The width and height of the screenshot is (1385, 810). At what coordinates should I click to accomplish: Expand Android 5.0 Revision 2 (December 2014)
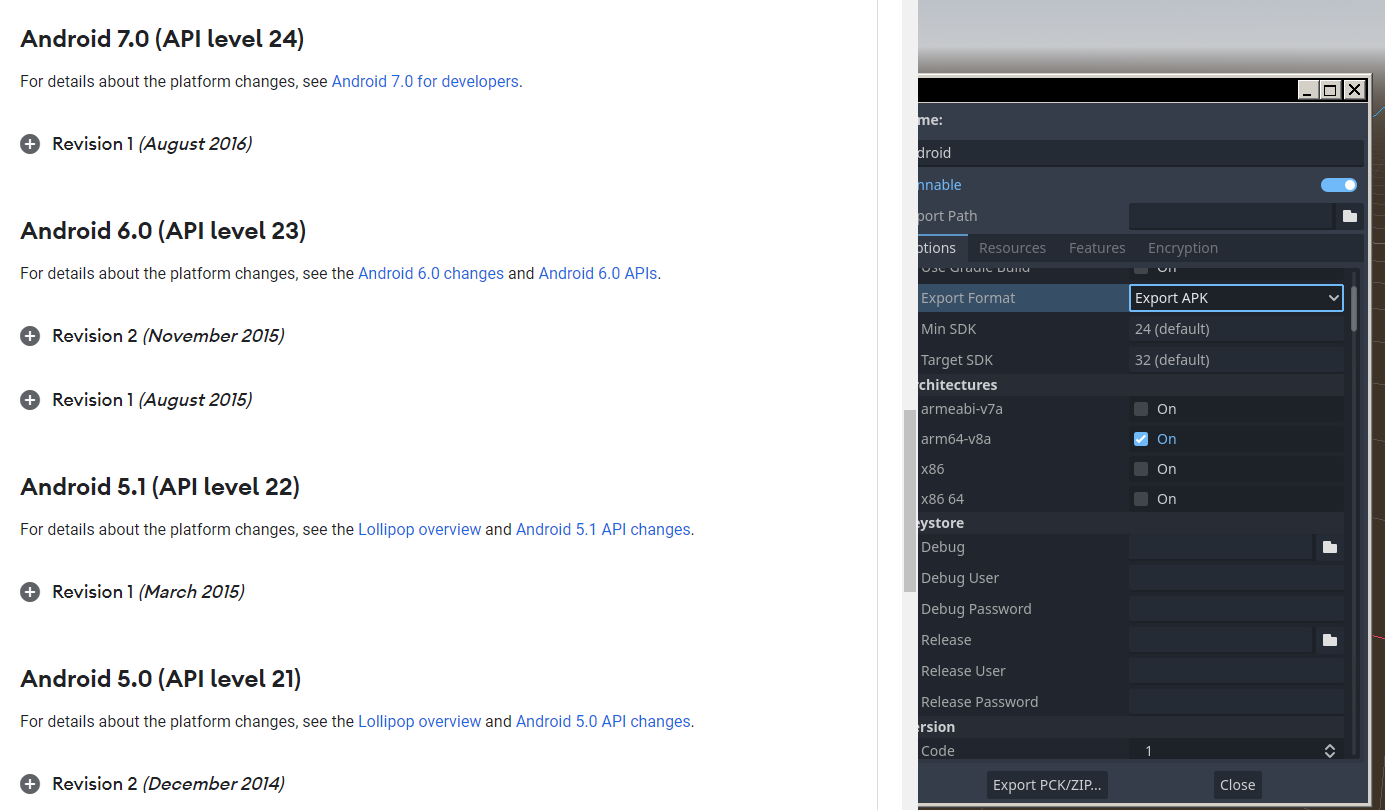click(31, 784)
